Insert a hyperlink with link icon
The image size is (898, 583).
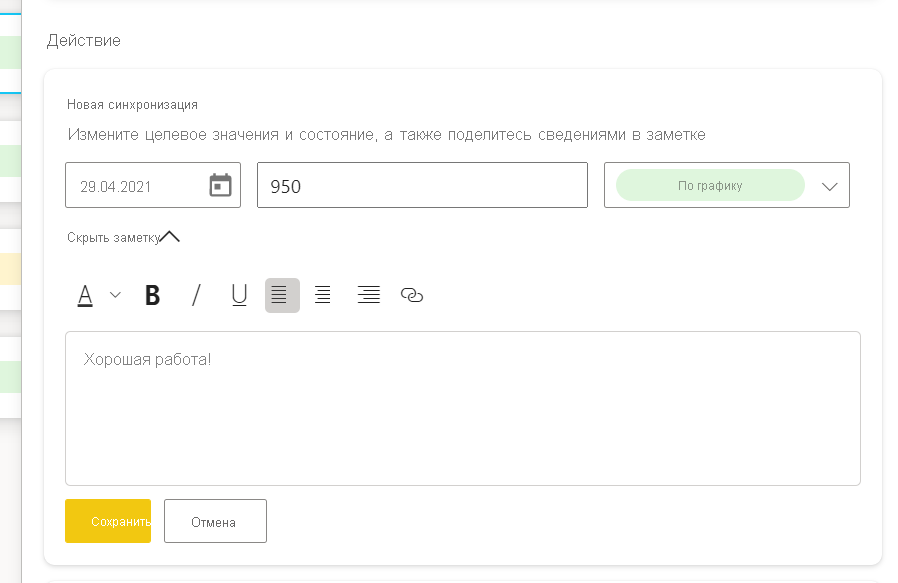coord(412,296)
